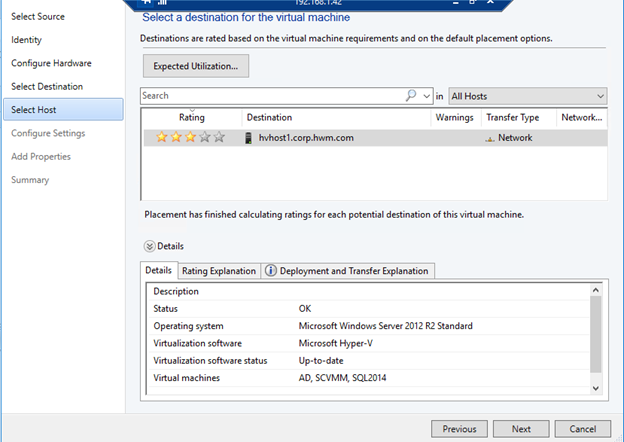Image resolution: width=624 pixels, height=442 pixels.
Task: Click the remote session pin icon
Action: pos(146,2)
